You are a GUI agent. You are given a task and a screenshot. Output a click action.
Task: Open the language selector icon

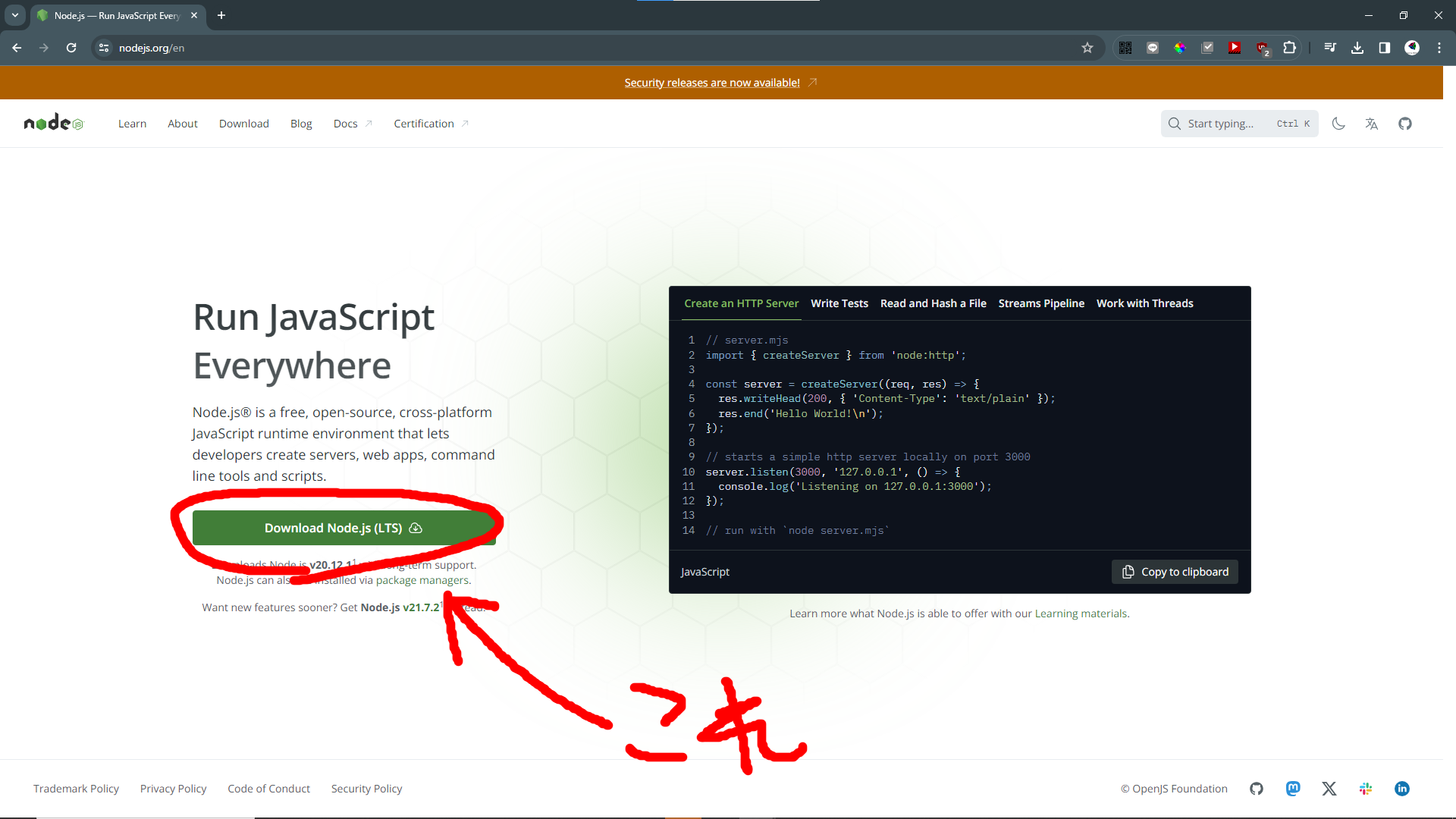coord(1372,124)
